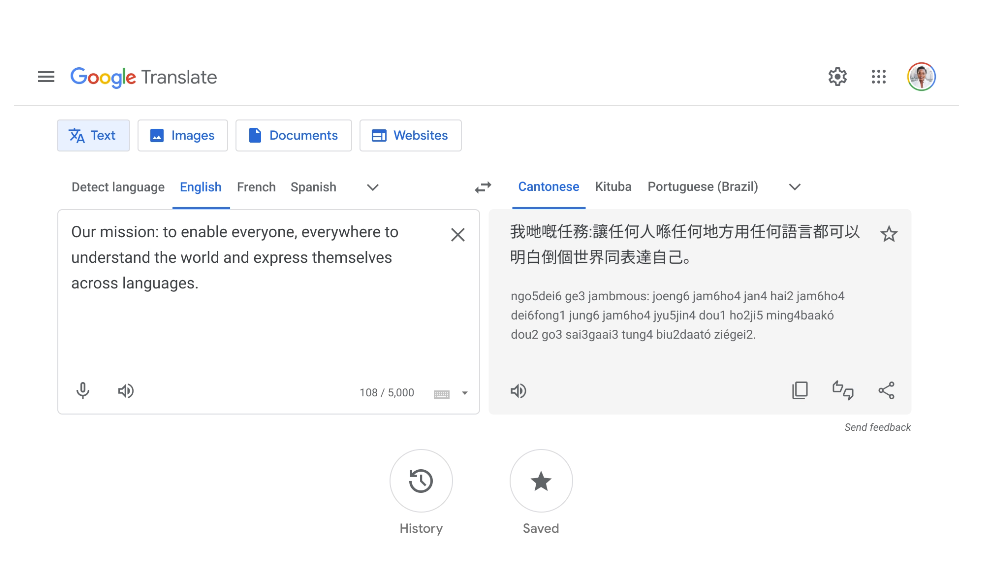Copy the translation to clipboard
Viewport: 994px width, 575px height.
pyautogui.click(x=800, y=390)
